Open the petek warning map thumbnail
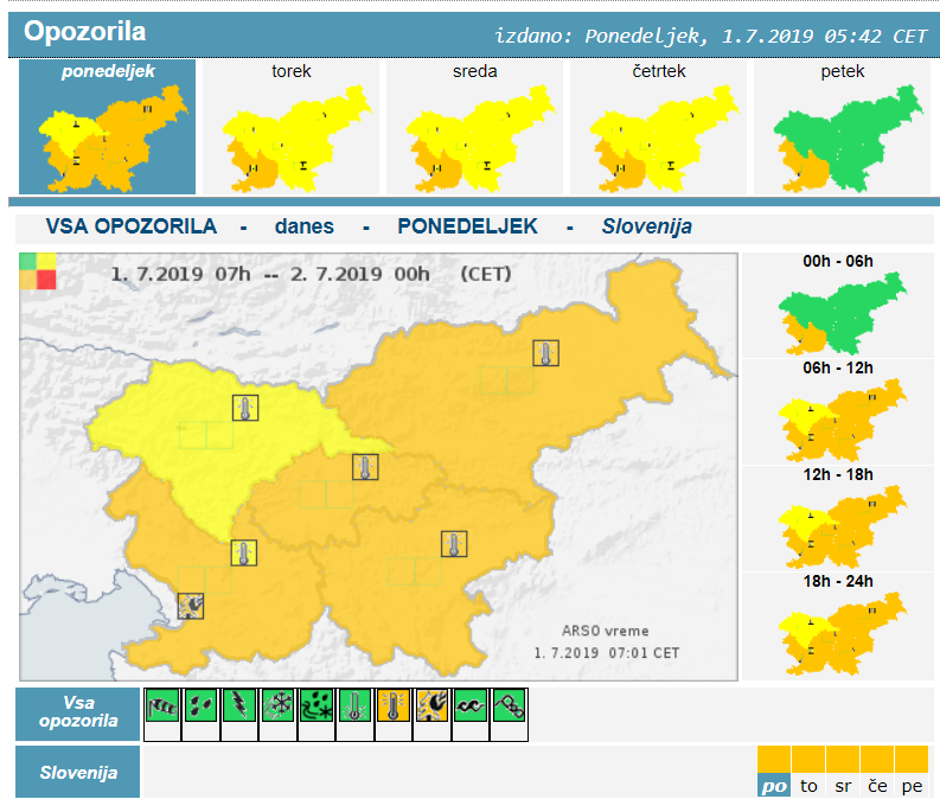 842,127
